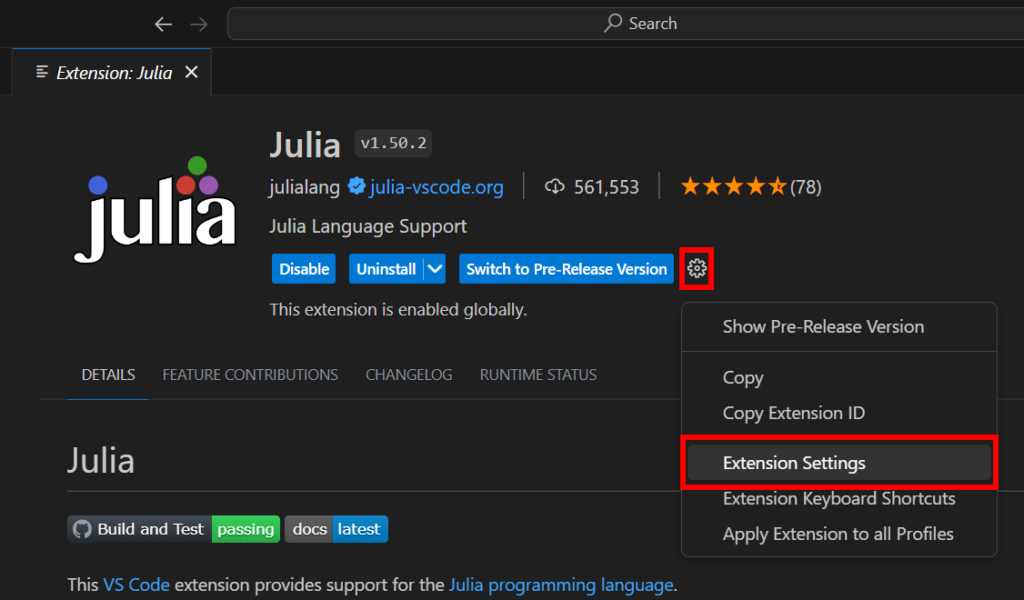Image resolution: width=1024 pixels, height=600 pixels.
Task: Click the Julia readme heading
Action: coord(101,460)
